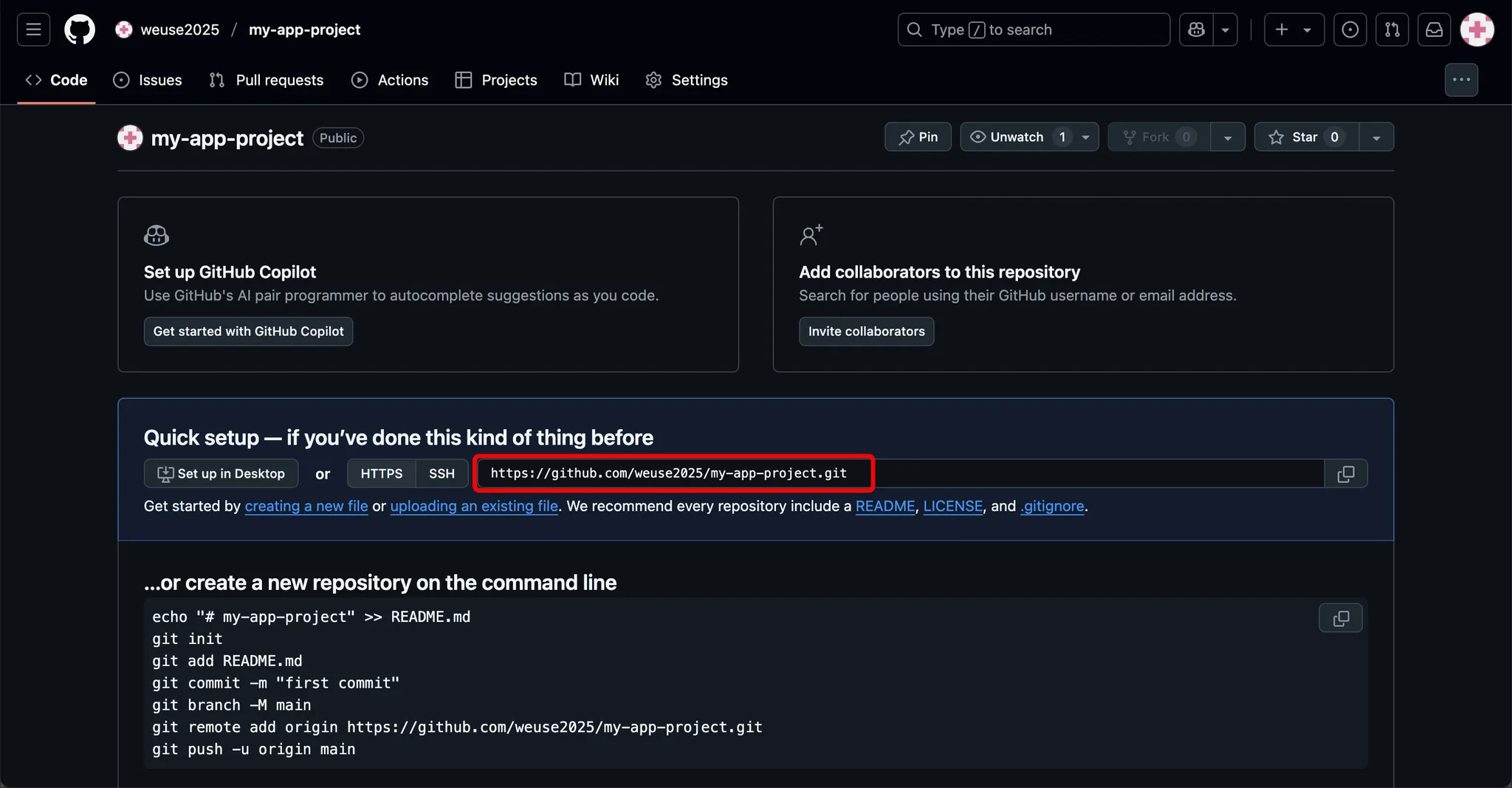Open the Wiki tab
The width and height of the screenshot is (1512, 788).
click(592, 80)
